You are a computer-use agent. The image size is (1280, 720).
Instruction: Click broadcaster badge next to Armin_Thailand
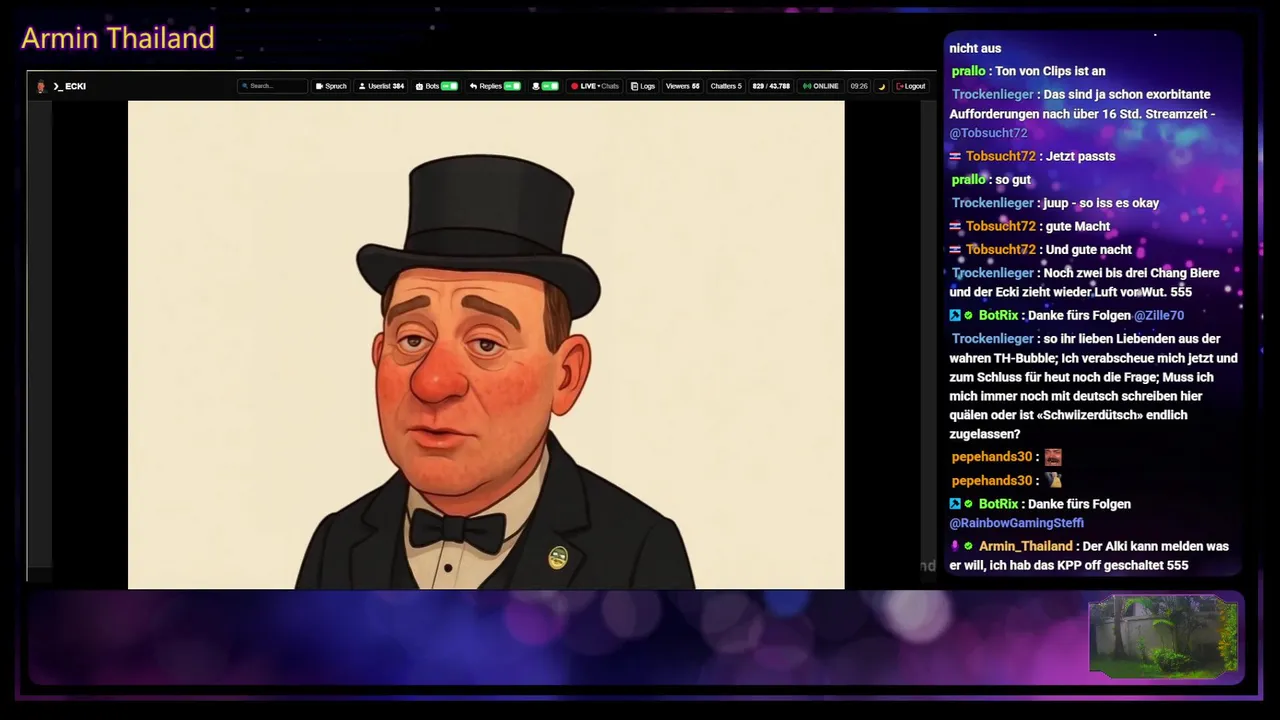[955, 546]
